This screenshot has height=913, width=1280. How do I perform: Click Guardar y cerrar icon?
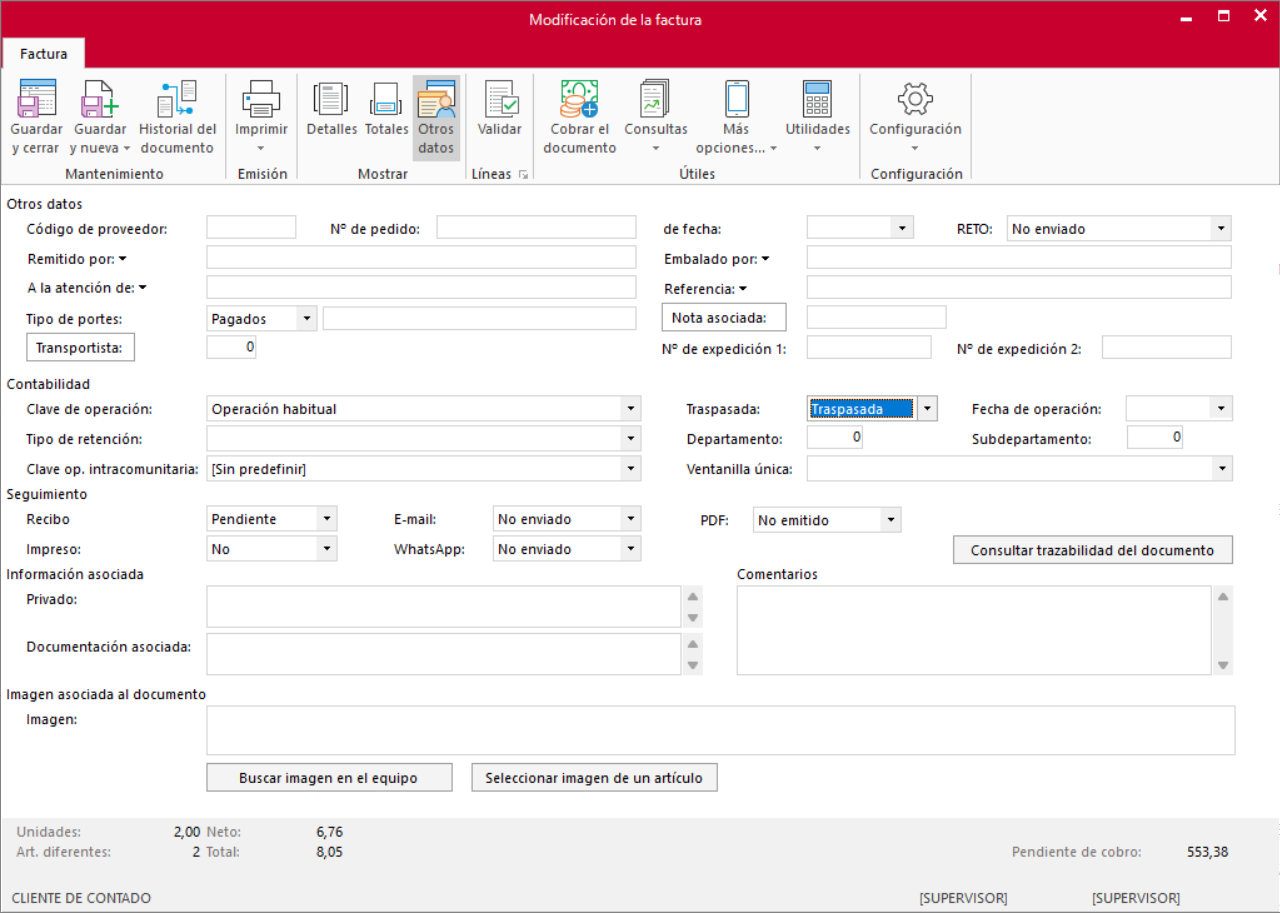click(x=37, y=98)
